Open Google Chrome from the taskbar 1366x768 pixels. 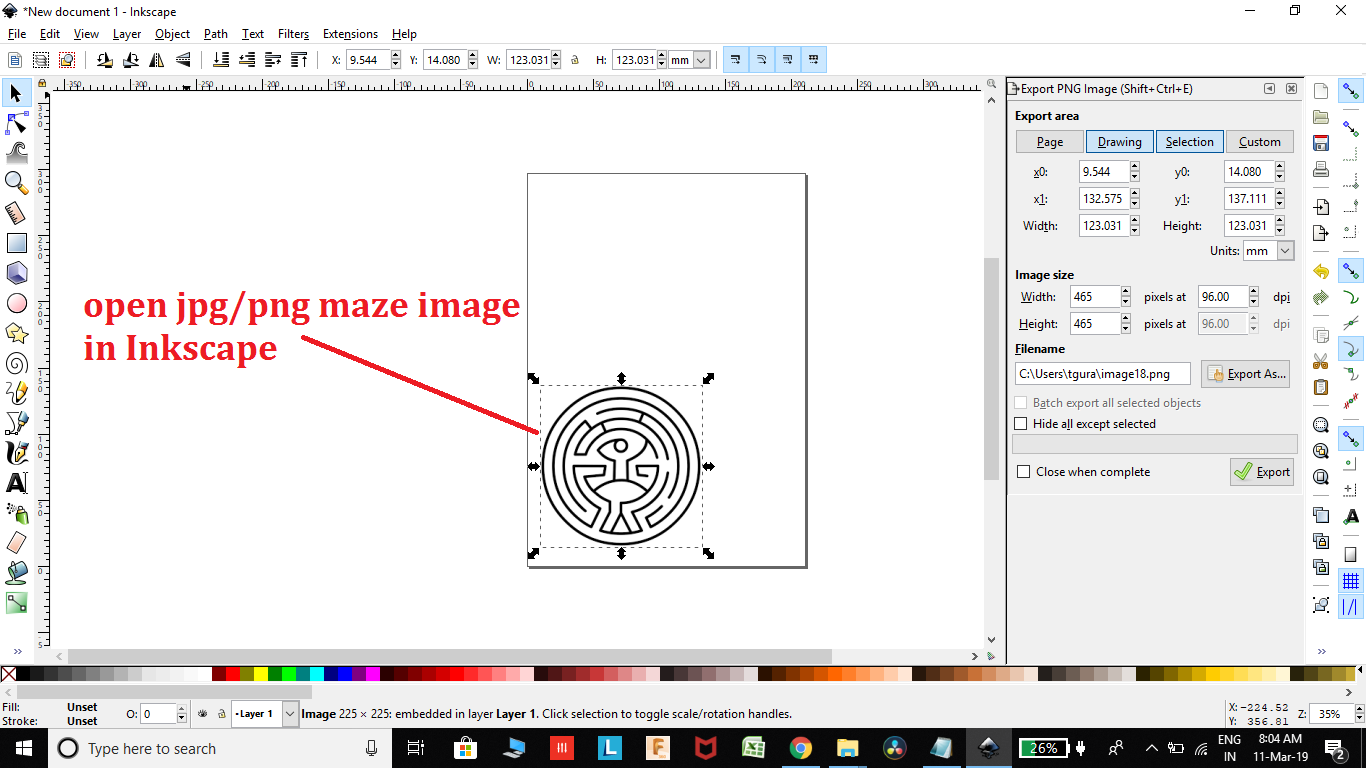(x=800, y=748)
